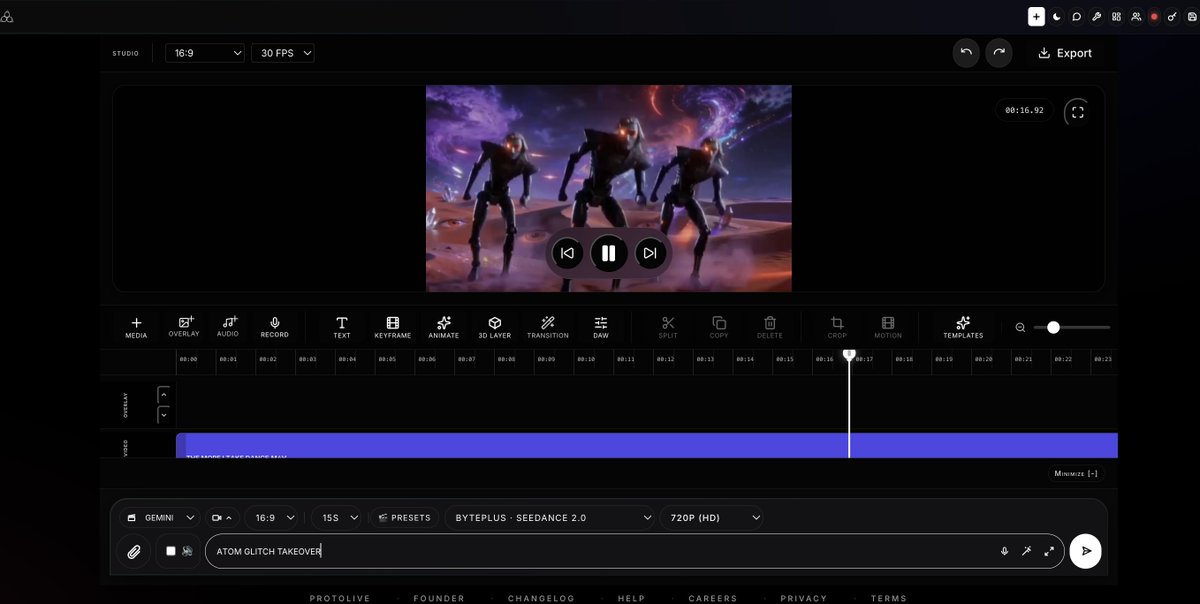This screenshot has width=1200, height=604.
Task: Open the chat bubble icon in top bar
Action: click(x=1077, y=17)
